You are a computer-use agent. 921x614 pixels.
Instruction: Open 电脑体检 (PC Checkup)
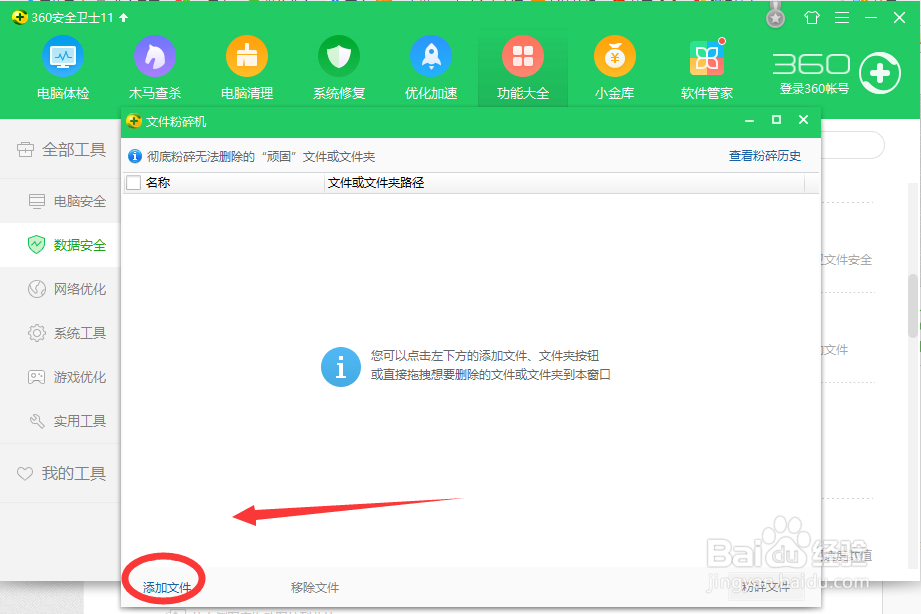62,67
